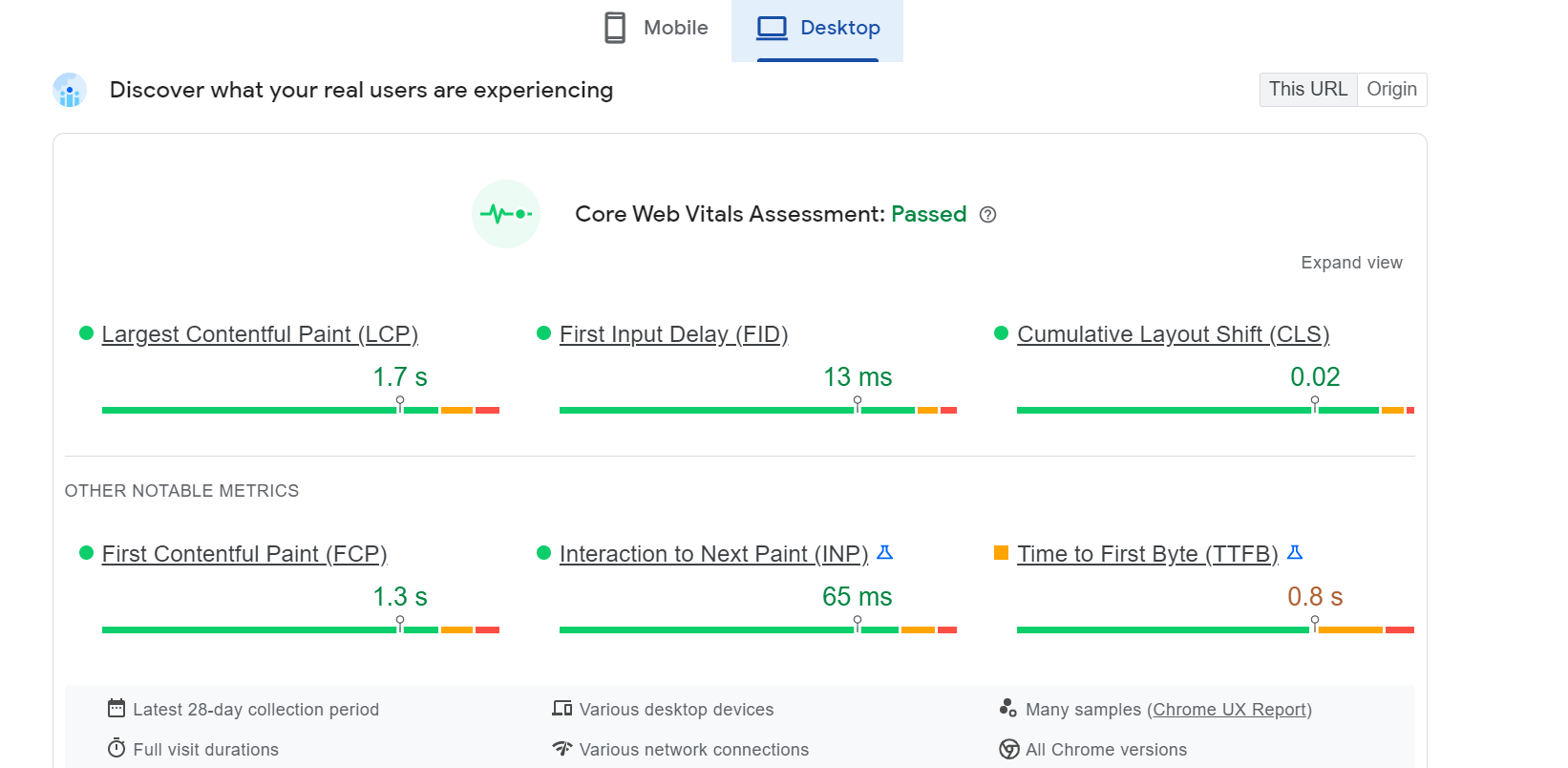Expand the metrics view
Screen dimensions: 1568x768
pyautogui.click(x=1351, y=263)
